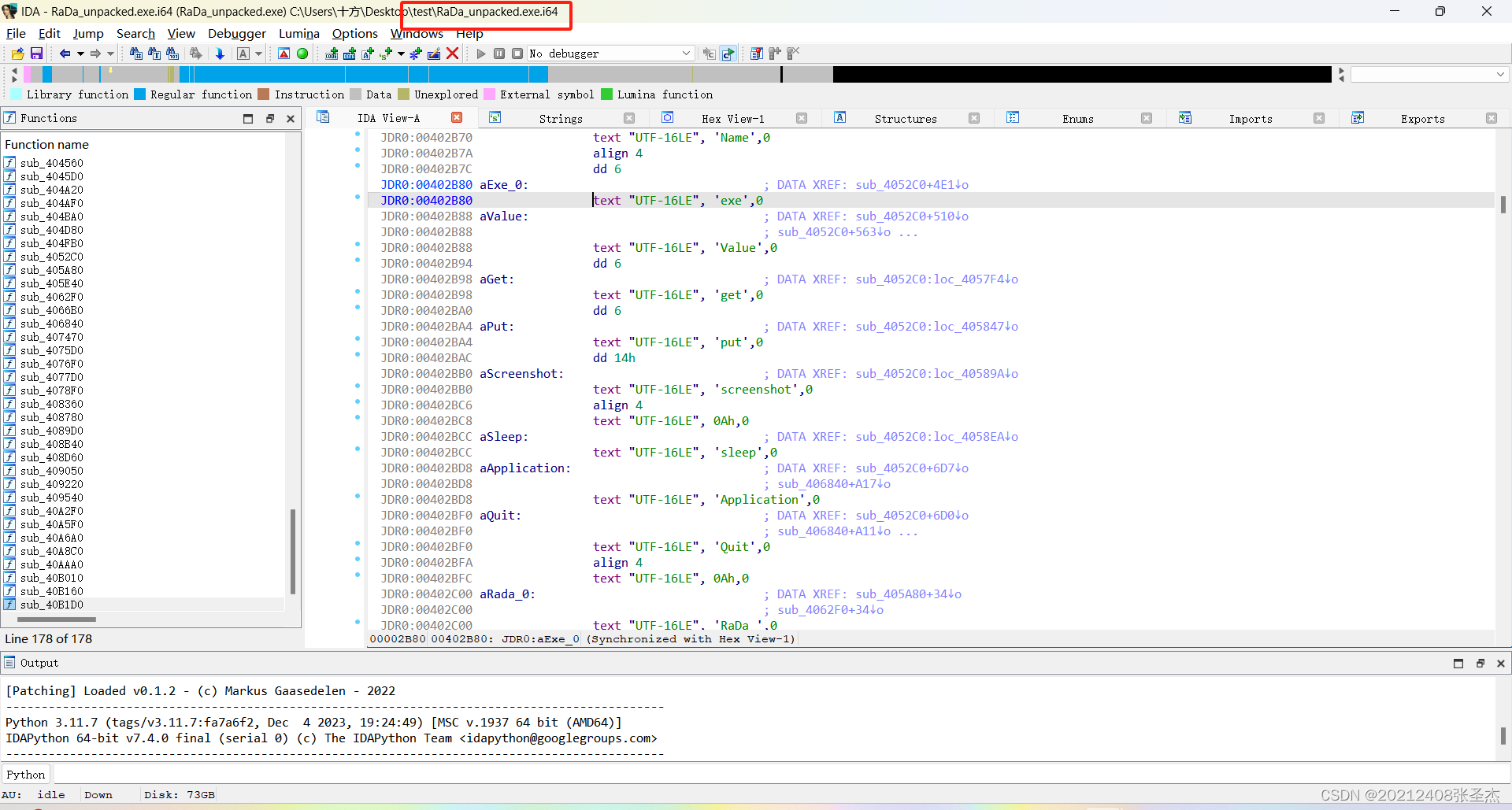This screenshot has width=1512, height=810.
Task: Close the IDA View-A tab
Action: coord(457,118)
